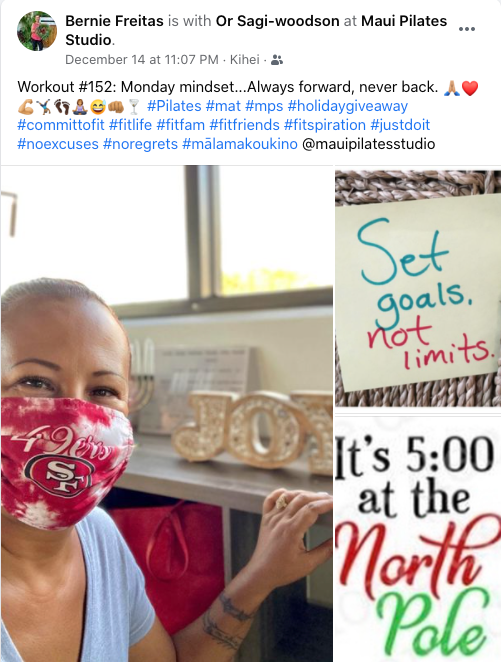The height and width of the screenshot is (662, 501).
Task: View the Set goals not limits image
Action: (418, 288)
